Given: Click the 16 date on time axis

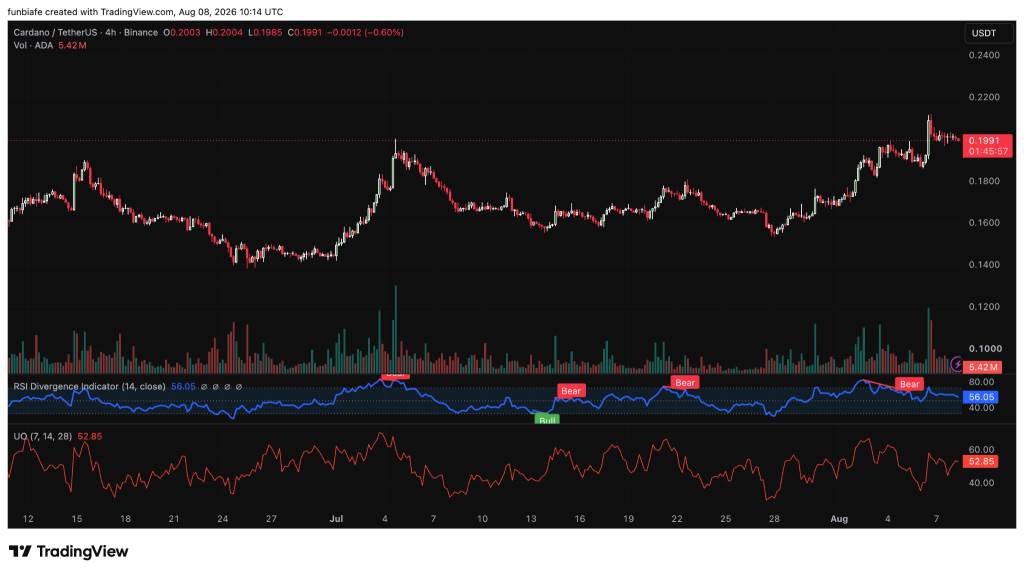Looking at the screenshot, I should coord(579,518).
